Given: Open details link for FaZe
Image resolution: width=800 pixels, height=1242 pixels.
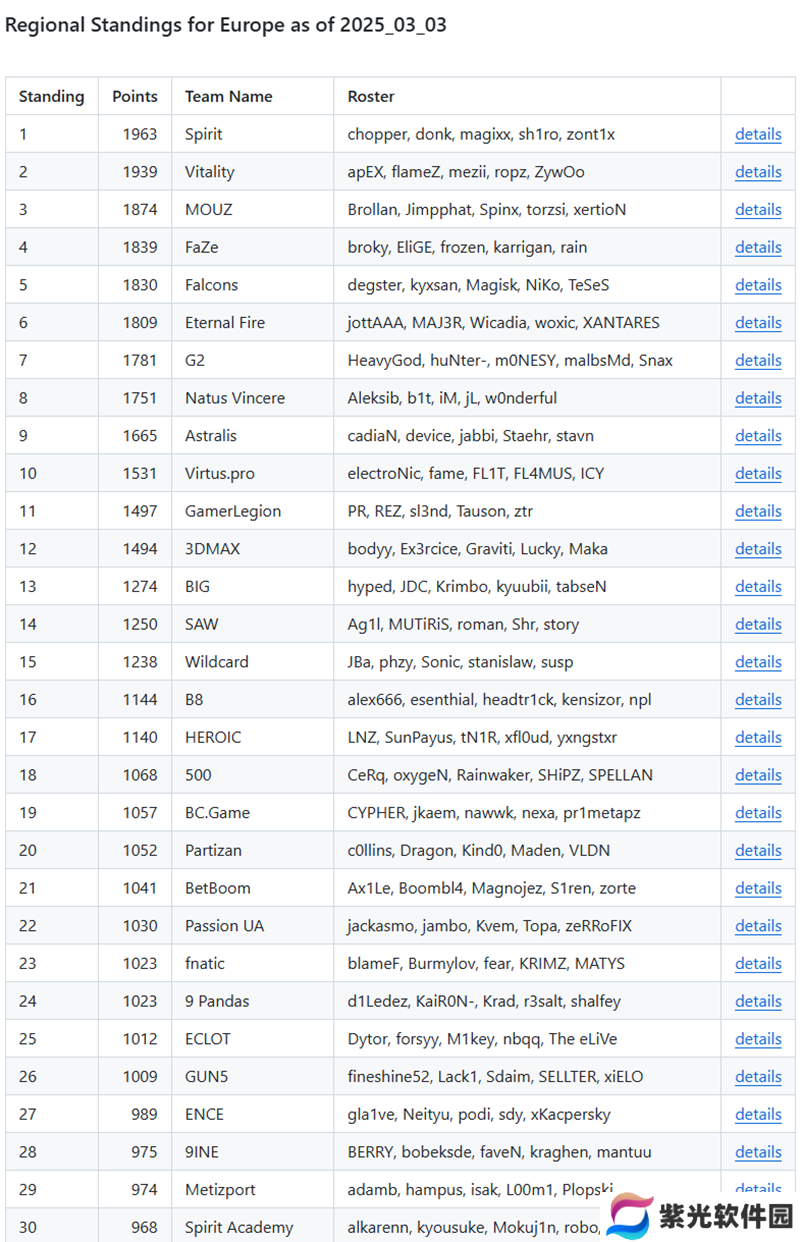Looking at the screenshot, I should (x=758, y=247).
